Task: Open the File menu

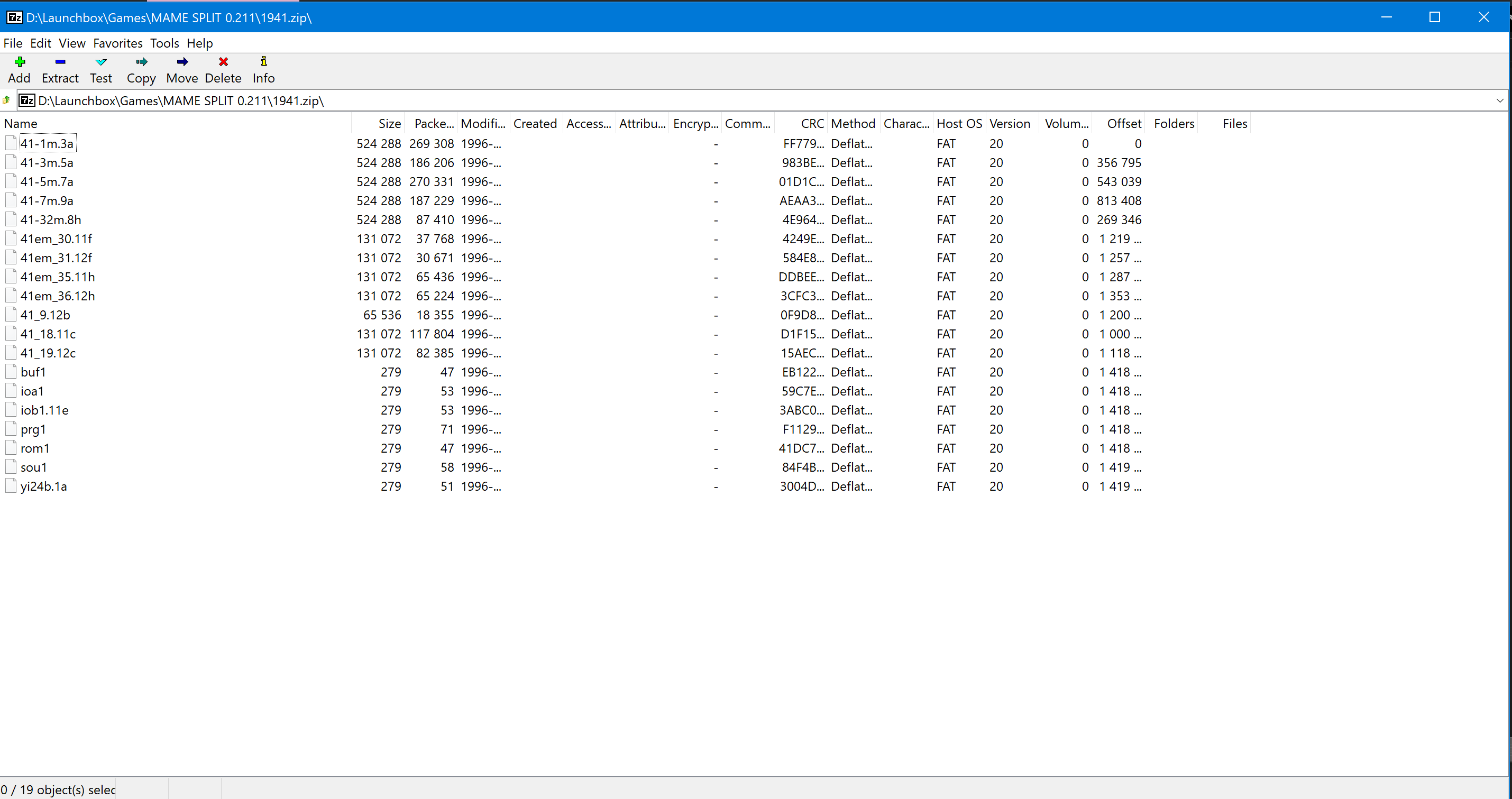Action: (x=13, y=43)
